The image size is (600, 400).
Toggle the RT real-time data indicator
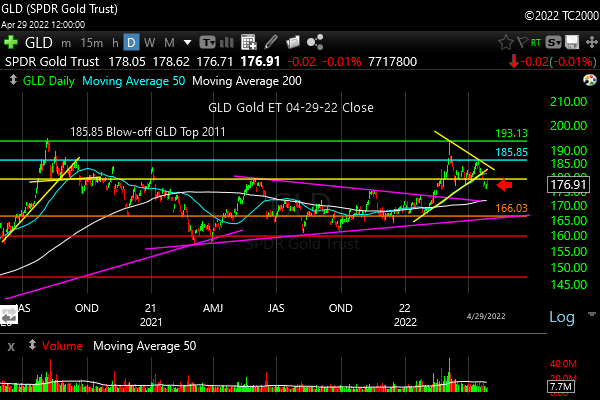[x=534, y=43]
